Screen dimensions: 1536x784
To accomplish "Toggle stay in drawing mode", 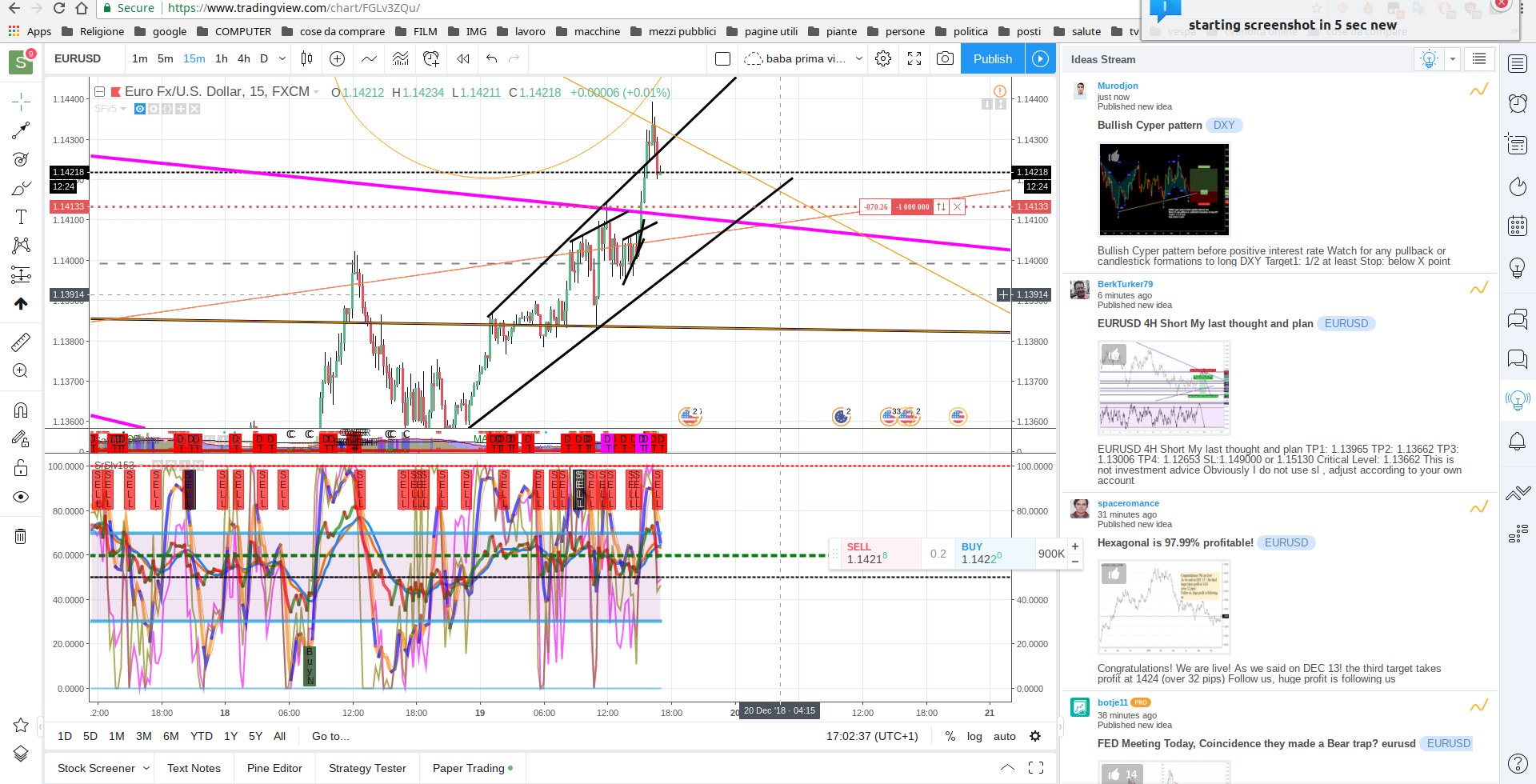I will [21, 438].
